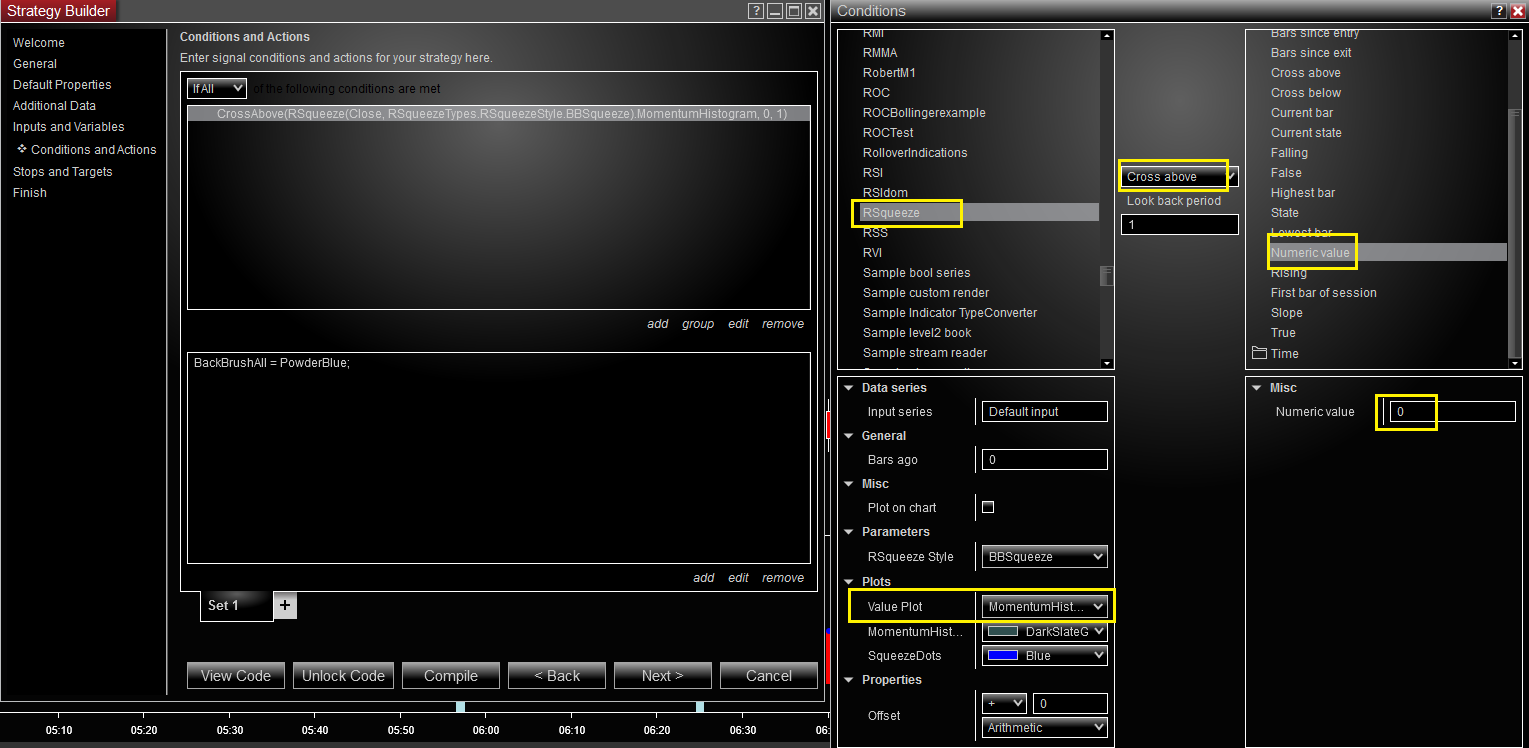This screenshot has width=1529, height=748.
Task: Open the Value Plot dropdown
Action: [x=1044, y=606]
